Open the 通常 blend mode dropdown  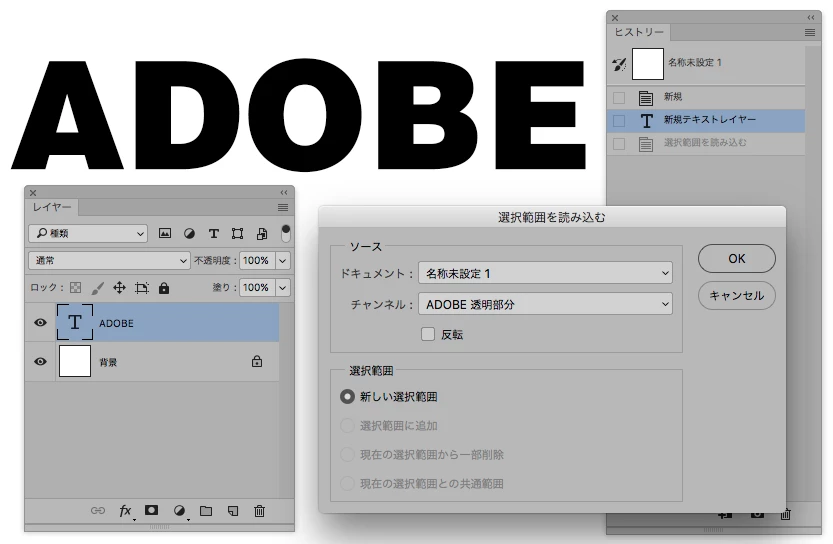109,260
